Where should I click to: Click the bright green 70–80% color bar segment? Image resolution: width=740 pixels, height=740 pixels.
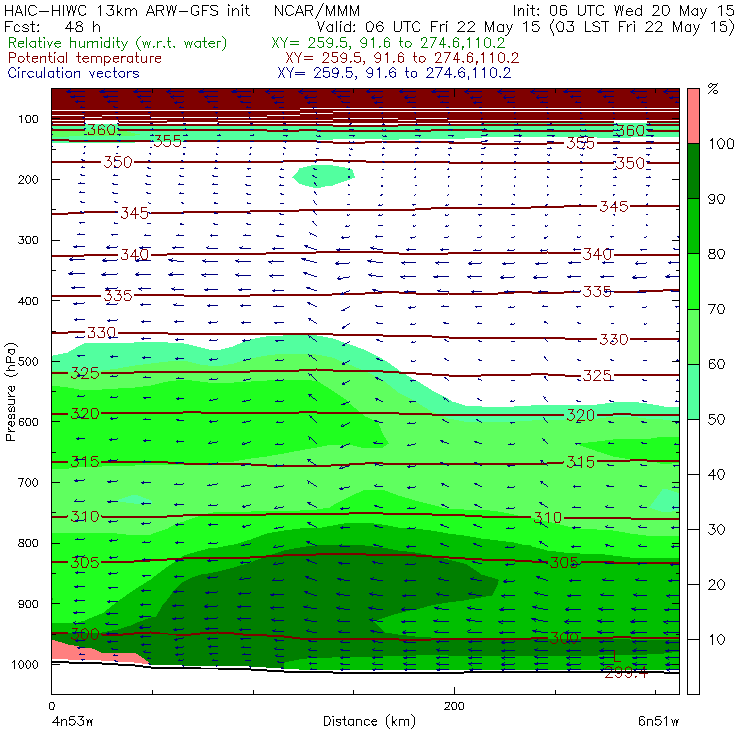[x=693, y=281]
